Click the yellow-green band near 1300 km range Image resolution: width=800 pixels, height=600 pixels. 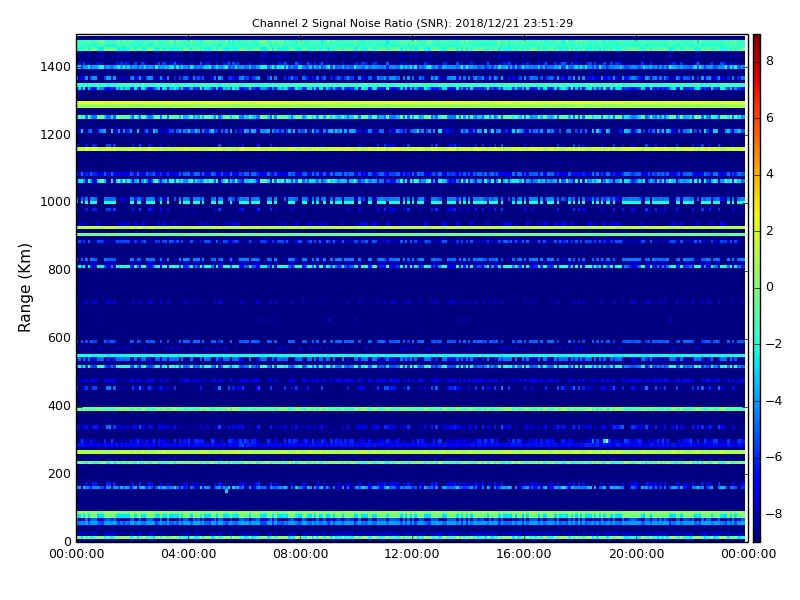pos(411,104)
